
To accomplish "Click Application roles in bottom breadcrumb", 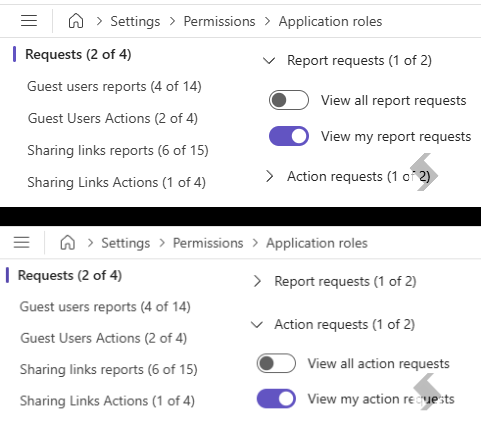I will click(x=317, y=243).
